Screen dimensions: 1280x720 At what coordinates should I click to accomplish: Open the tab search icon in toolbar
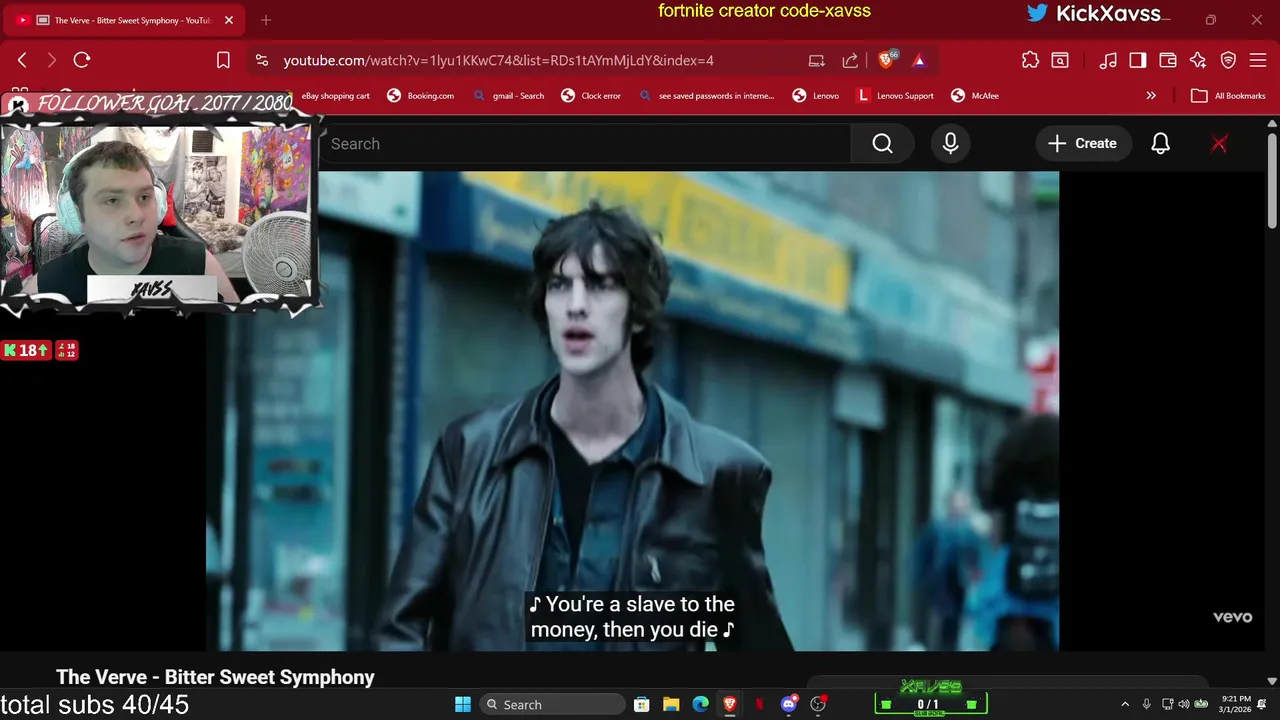(x=1060, y=60)
